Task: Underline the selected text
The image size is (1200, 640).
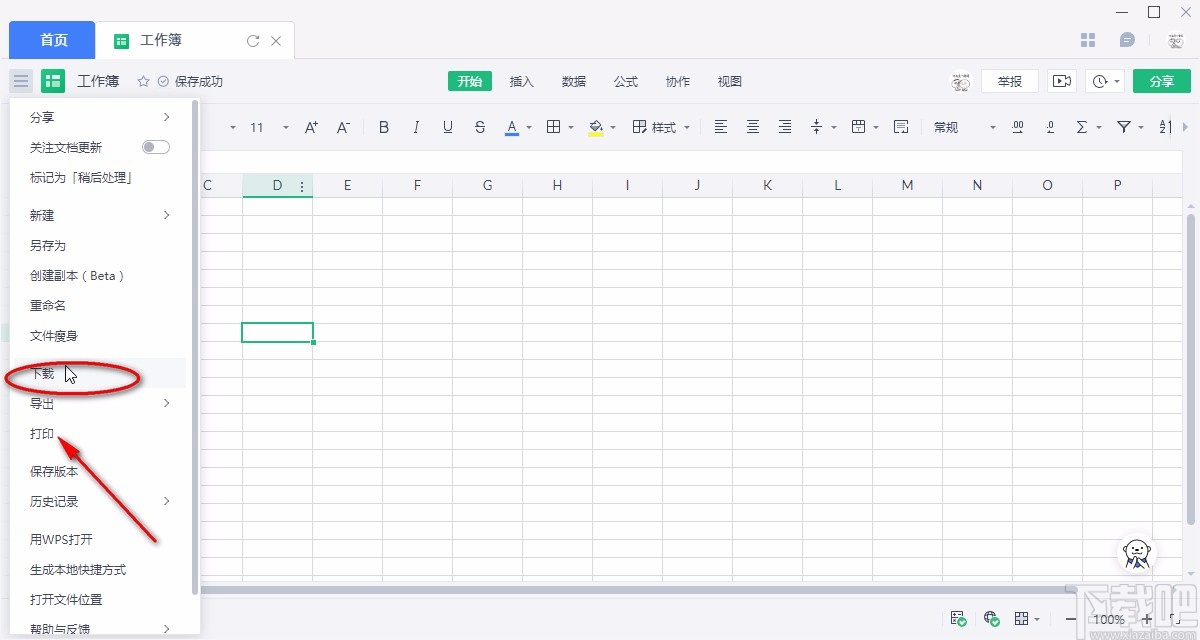Action: (x=448, y=127)
